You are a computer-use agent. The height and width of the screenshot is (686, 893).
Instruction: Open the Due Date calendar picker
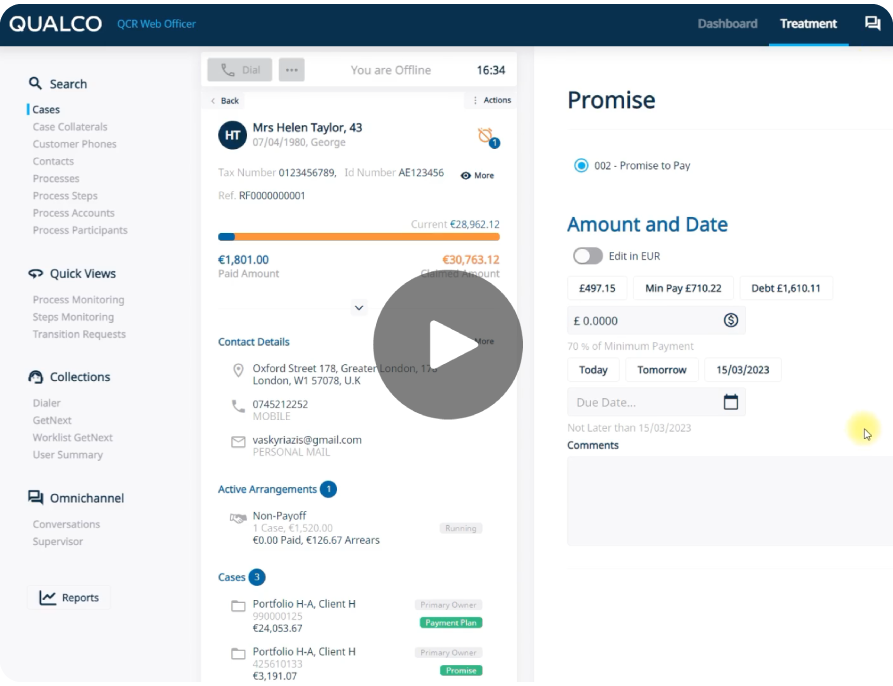[730, 401]
